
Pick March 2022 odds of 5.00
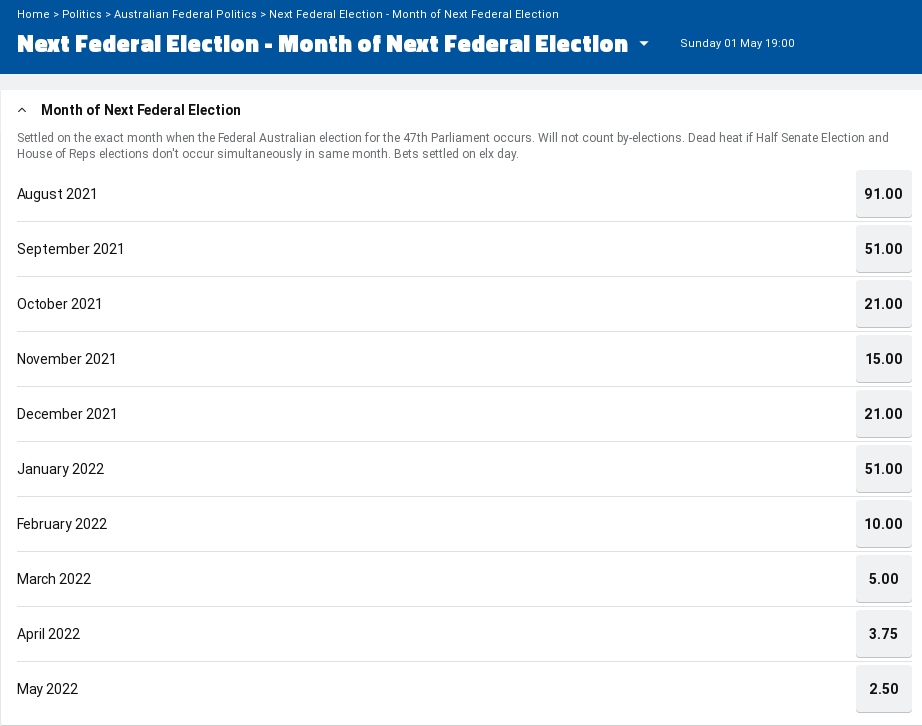click(883, 579)
